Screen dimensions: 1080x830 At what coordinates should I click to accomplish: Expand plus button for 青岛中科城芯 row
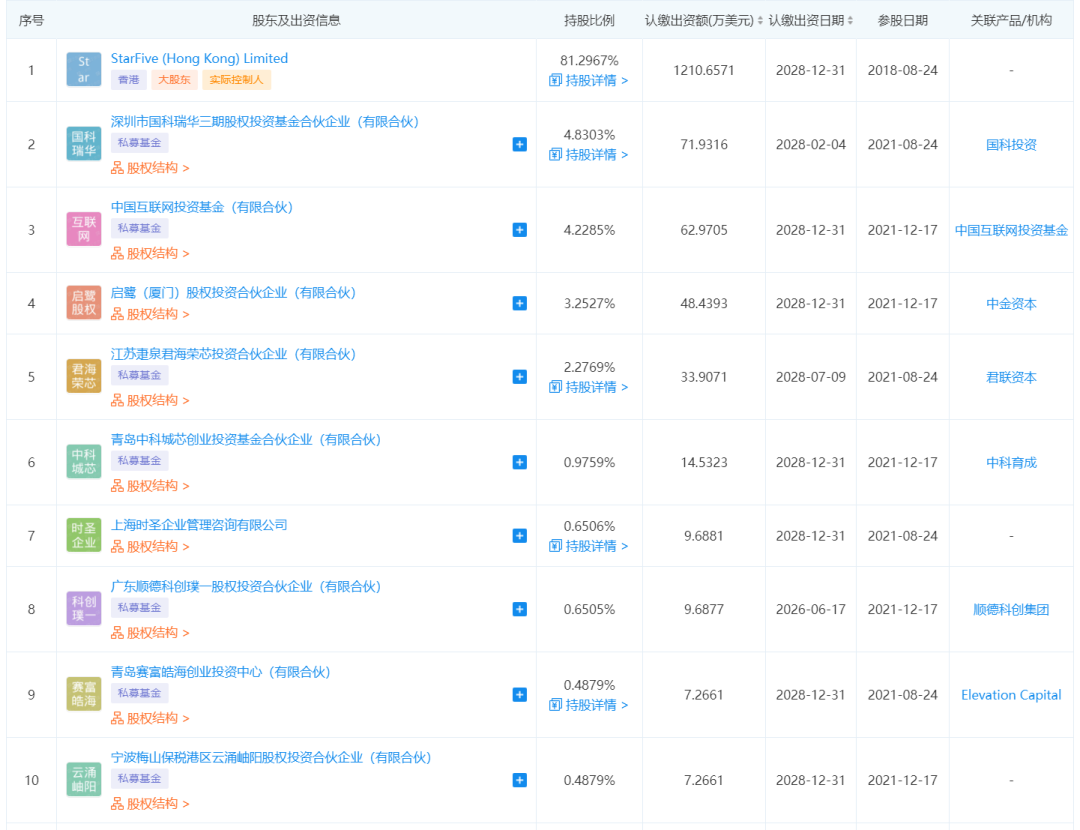pyautogui.click(x=519, y=462)
